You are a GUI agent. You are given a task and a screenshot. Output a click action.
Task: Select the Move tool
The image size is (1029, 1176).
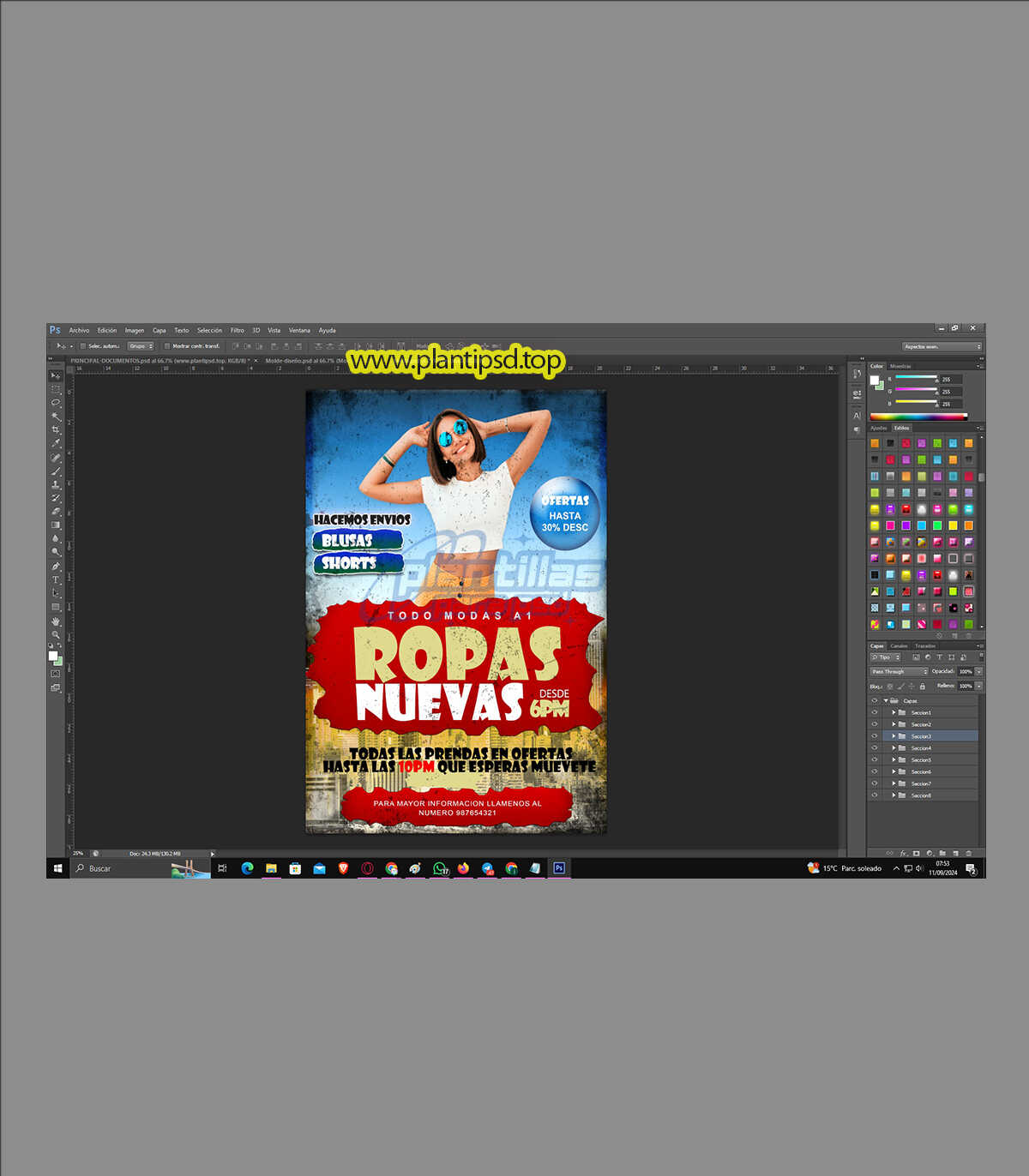coord(56,375)
